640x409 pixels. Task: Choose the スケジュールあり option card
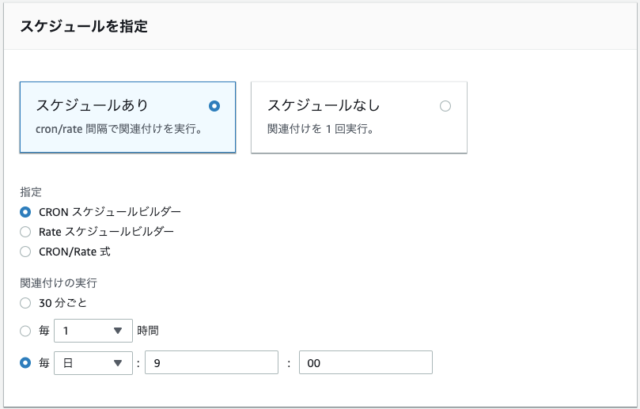128,117
